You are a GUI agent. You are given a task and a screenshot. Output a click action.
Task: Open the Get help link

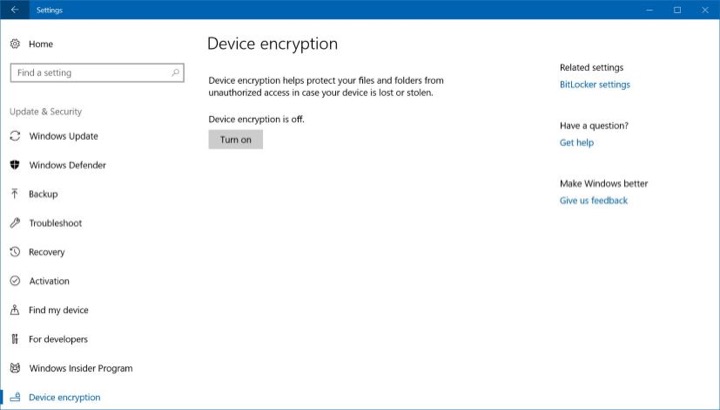577,143
